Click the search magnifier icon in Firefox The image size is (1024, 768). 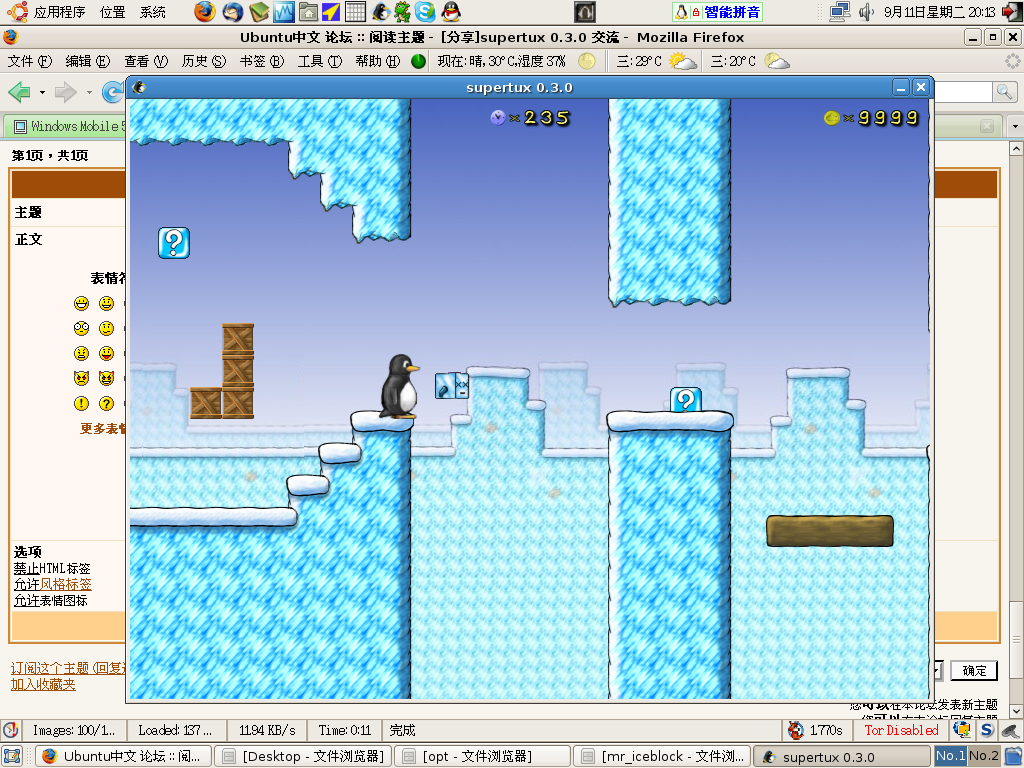(1004, 92)
